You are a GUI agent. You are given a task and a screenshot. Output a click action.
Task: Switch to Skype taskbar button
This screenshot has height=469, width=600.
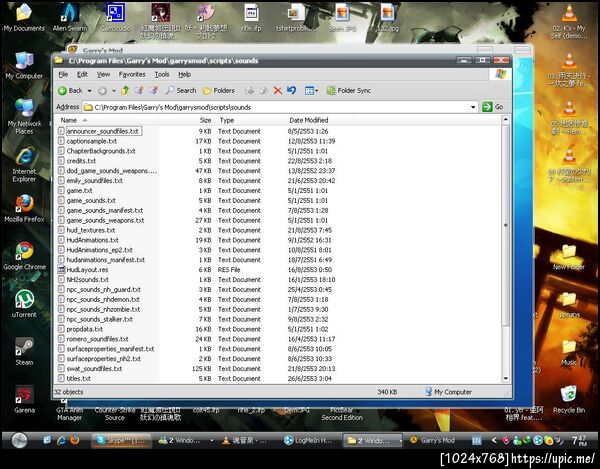pos(121,440)
